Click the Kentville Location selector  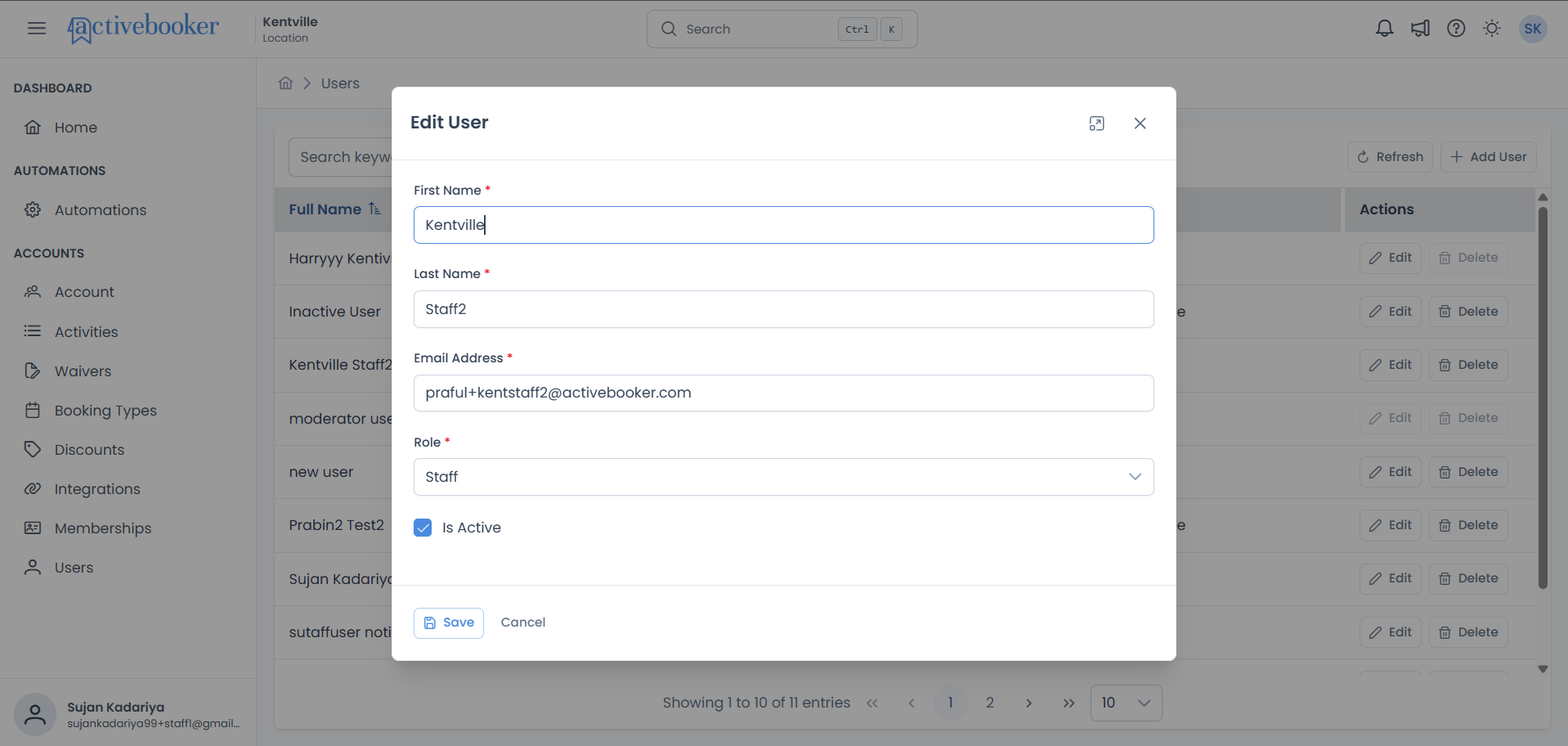290,29
